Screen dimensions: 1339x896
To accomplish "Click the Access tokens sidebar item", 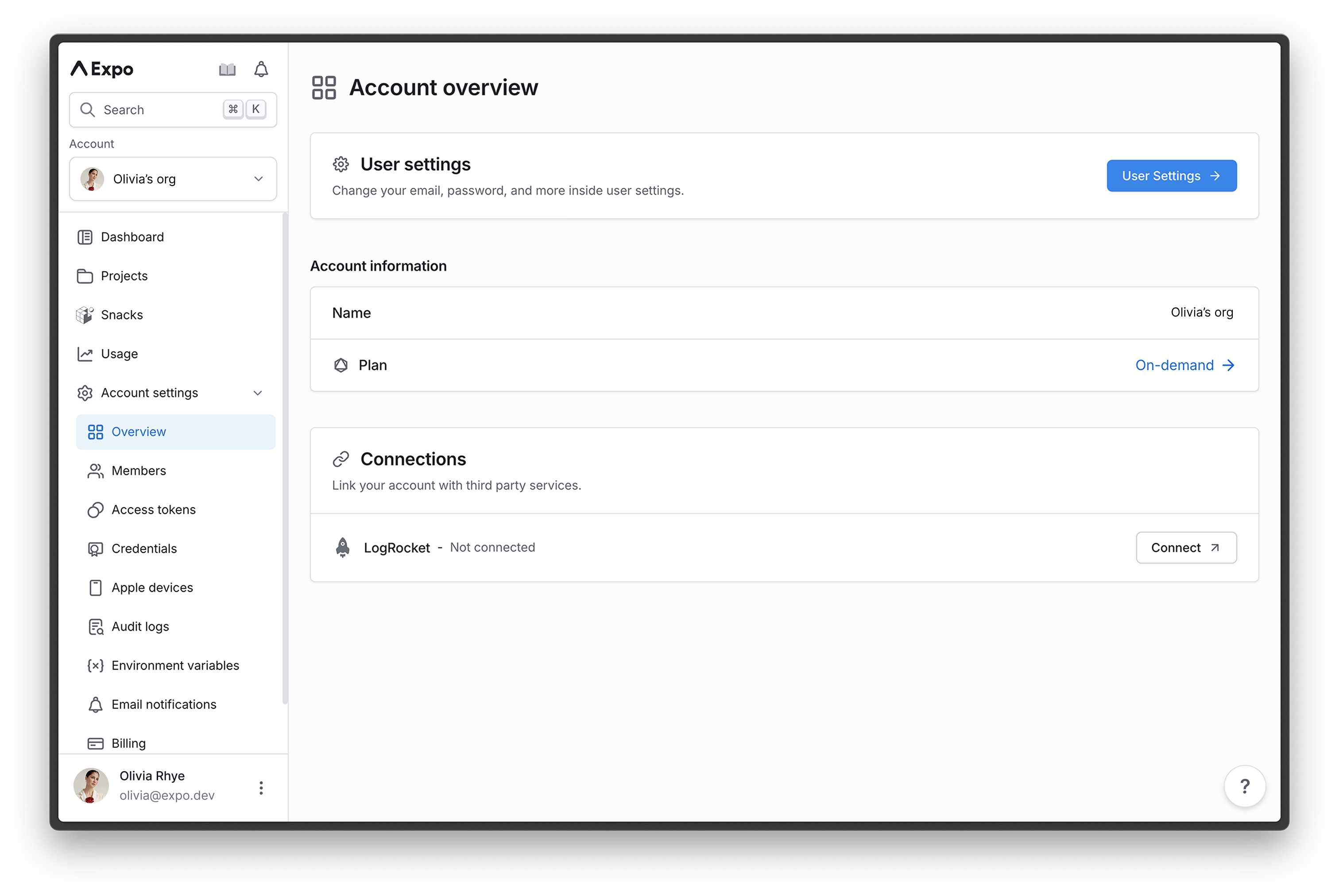I will pos(153,509).
